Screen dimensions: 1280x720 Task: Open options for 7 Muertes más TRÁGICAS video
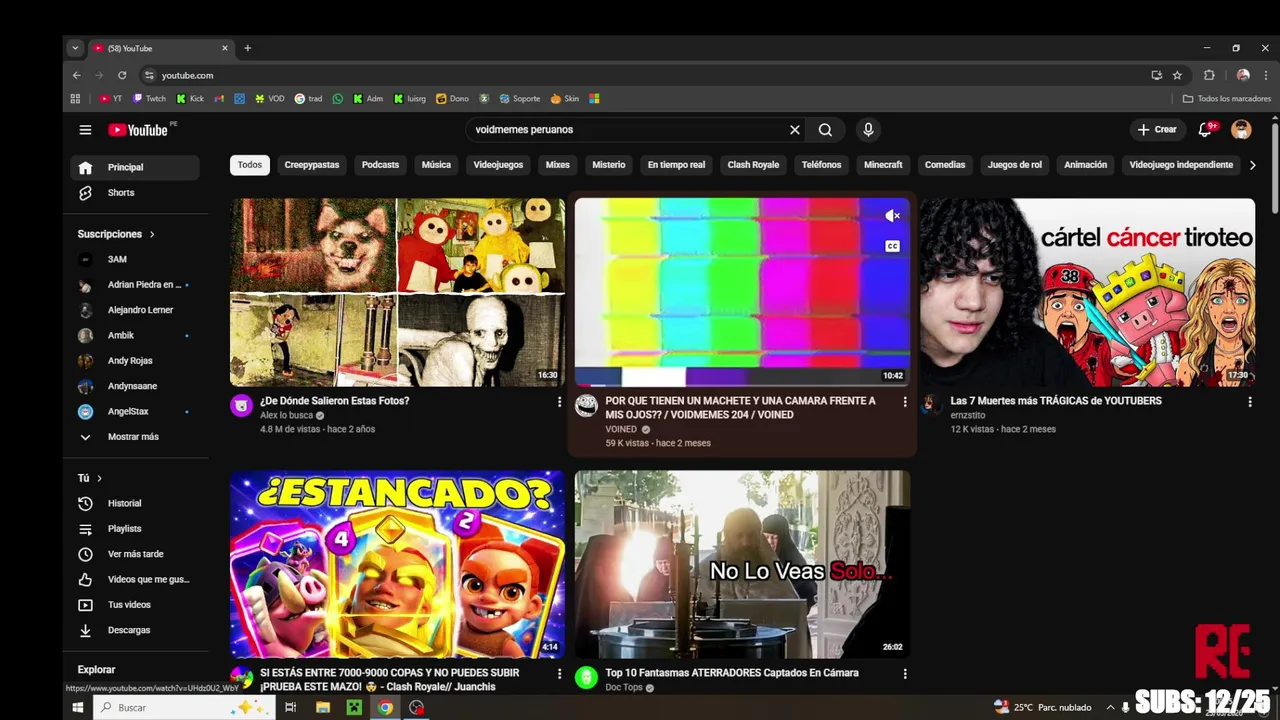tap(1250, 402)
